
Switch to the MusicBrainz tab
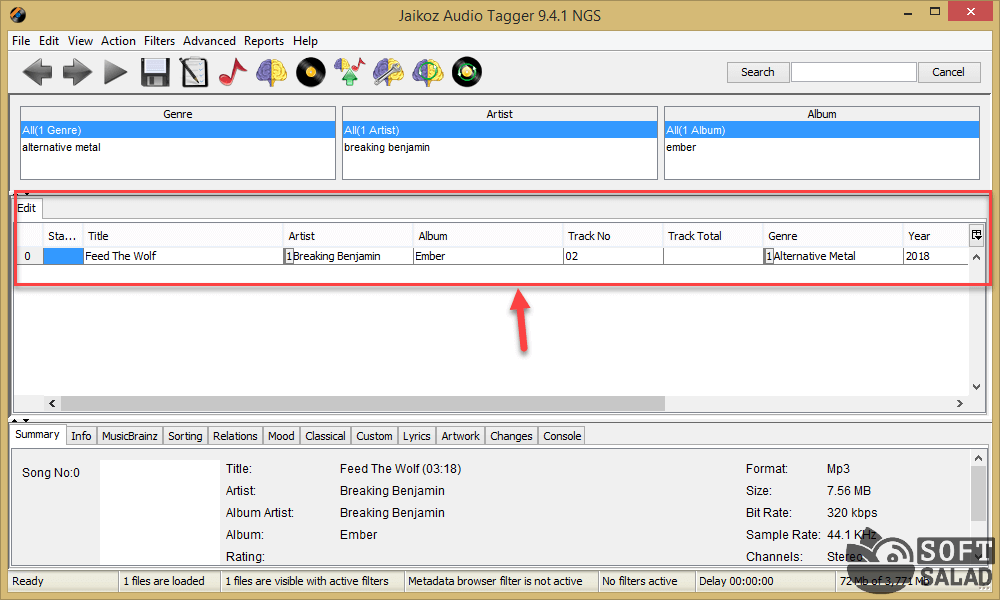(x=130, y=436)
